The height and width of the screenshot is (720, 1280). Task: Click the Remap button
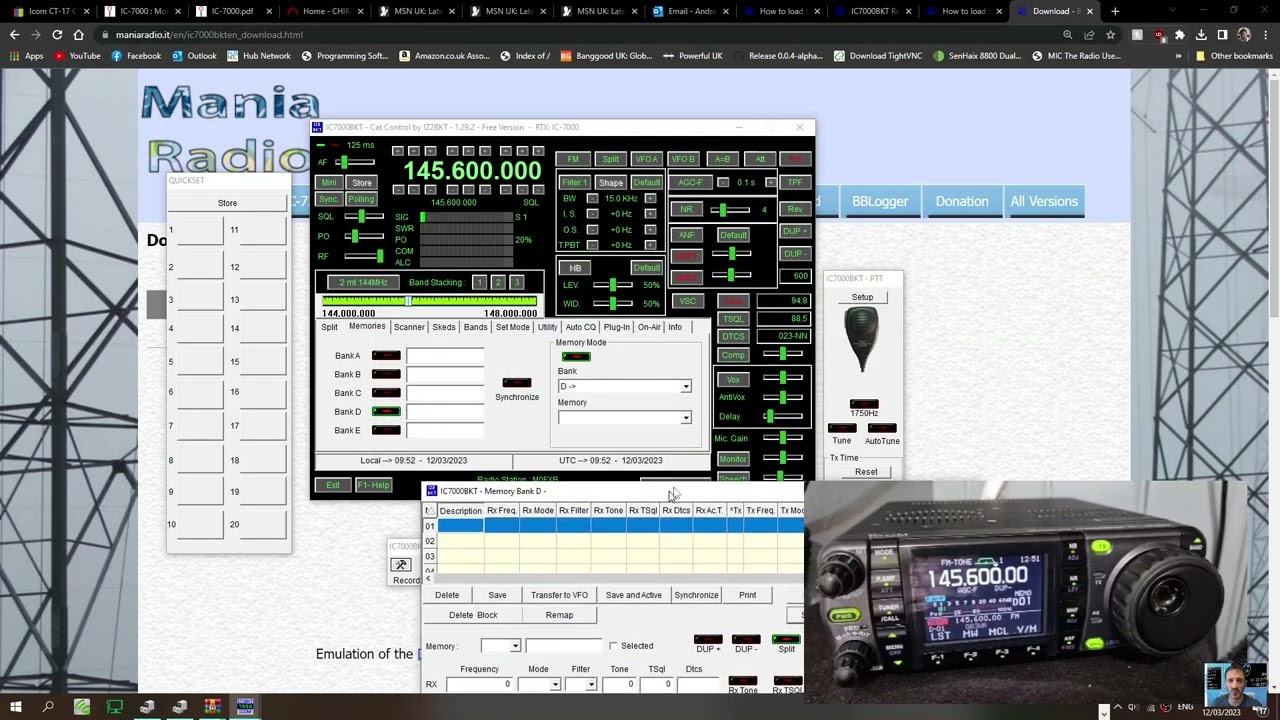pyautogui.click(x=559, y=615)
